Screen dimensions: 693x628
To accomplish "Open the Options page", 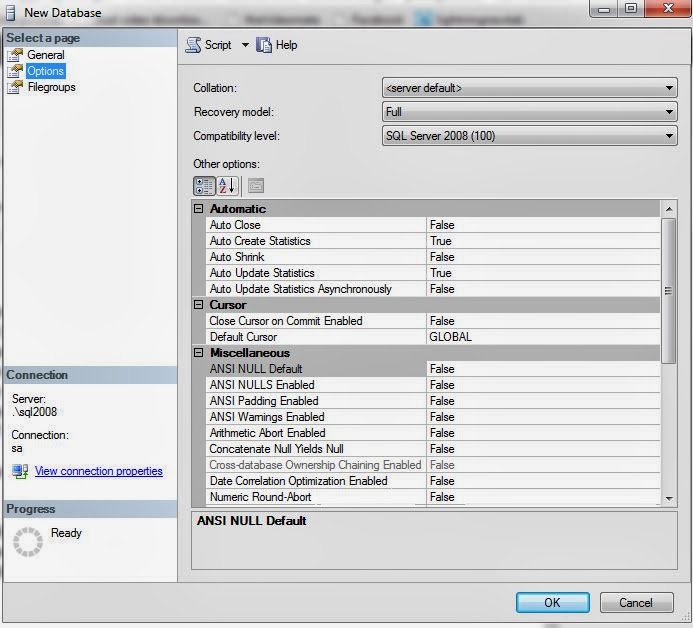I will pyautogui.click(x=46, y=71).
